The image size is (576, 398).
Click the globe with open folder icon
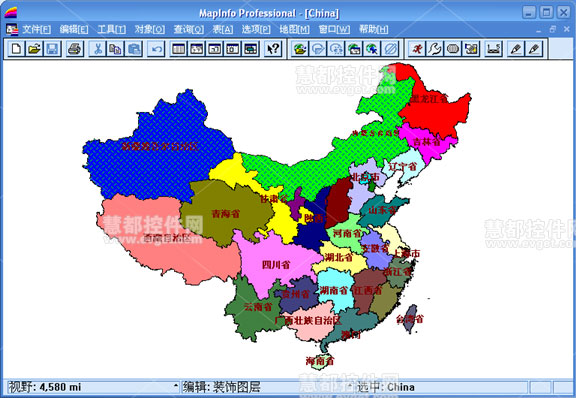coord(300,49)
